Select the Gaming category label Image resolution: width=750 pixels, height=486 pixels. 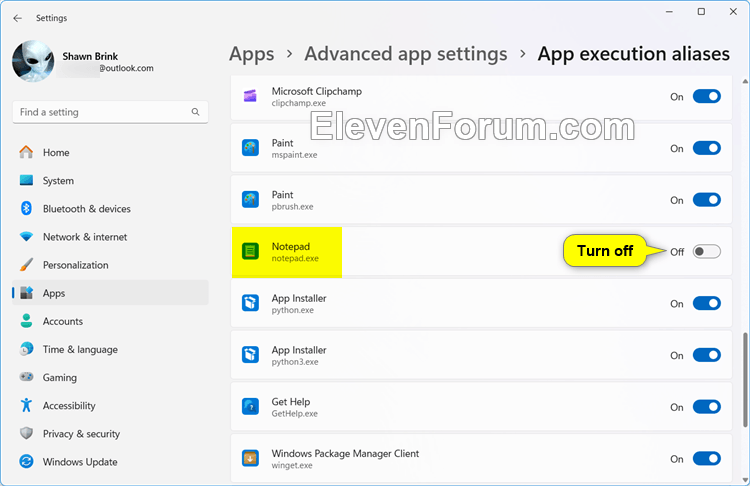tap(59, 377)
